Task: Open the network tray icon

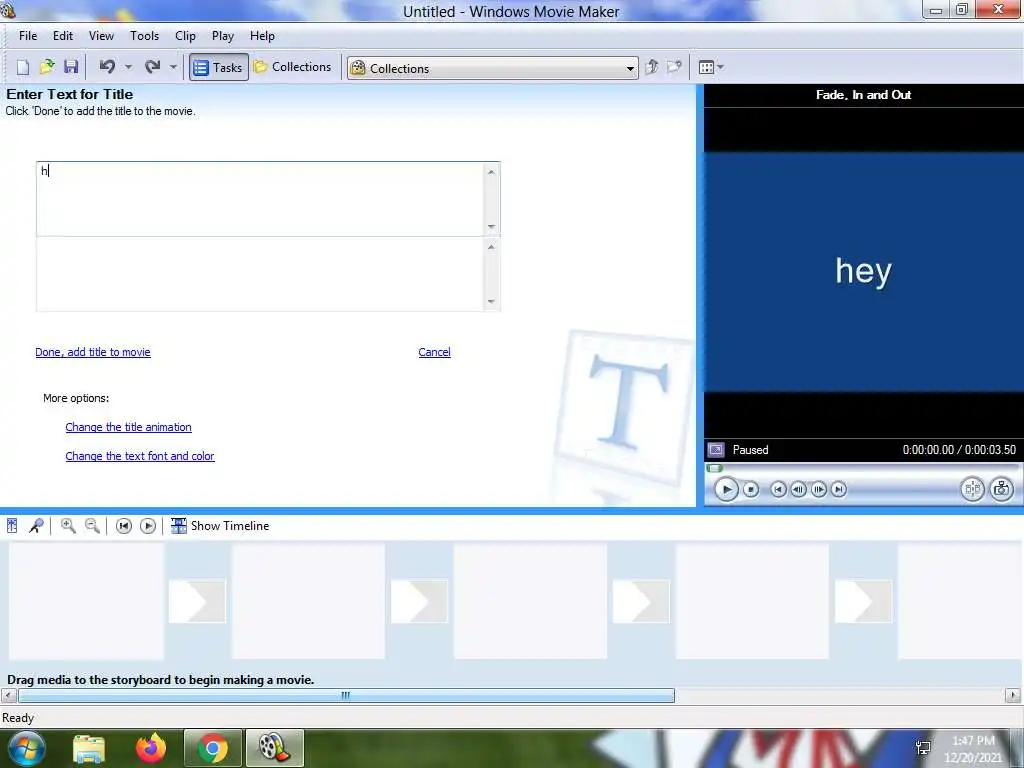Action: coord(923,748)
